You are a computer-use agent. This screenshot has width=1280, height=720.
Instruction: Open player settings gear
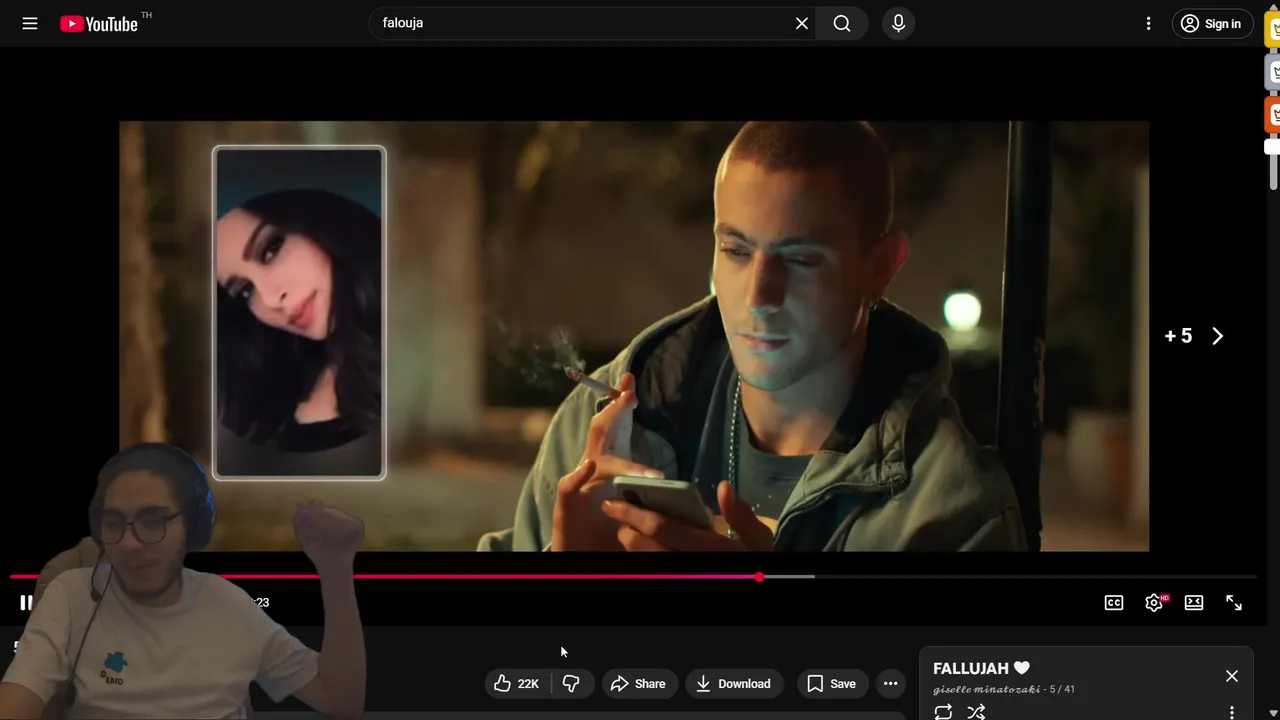pyautogui.click(x=1154, y=602)
